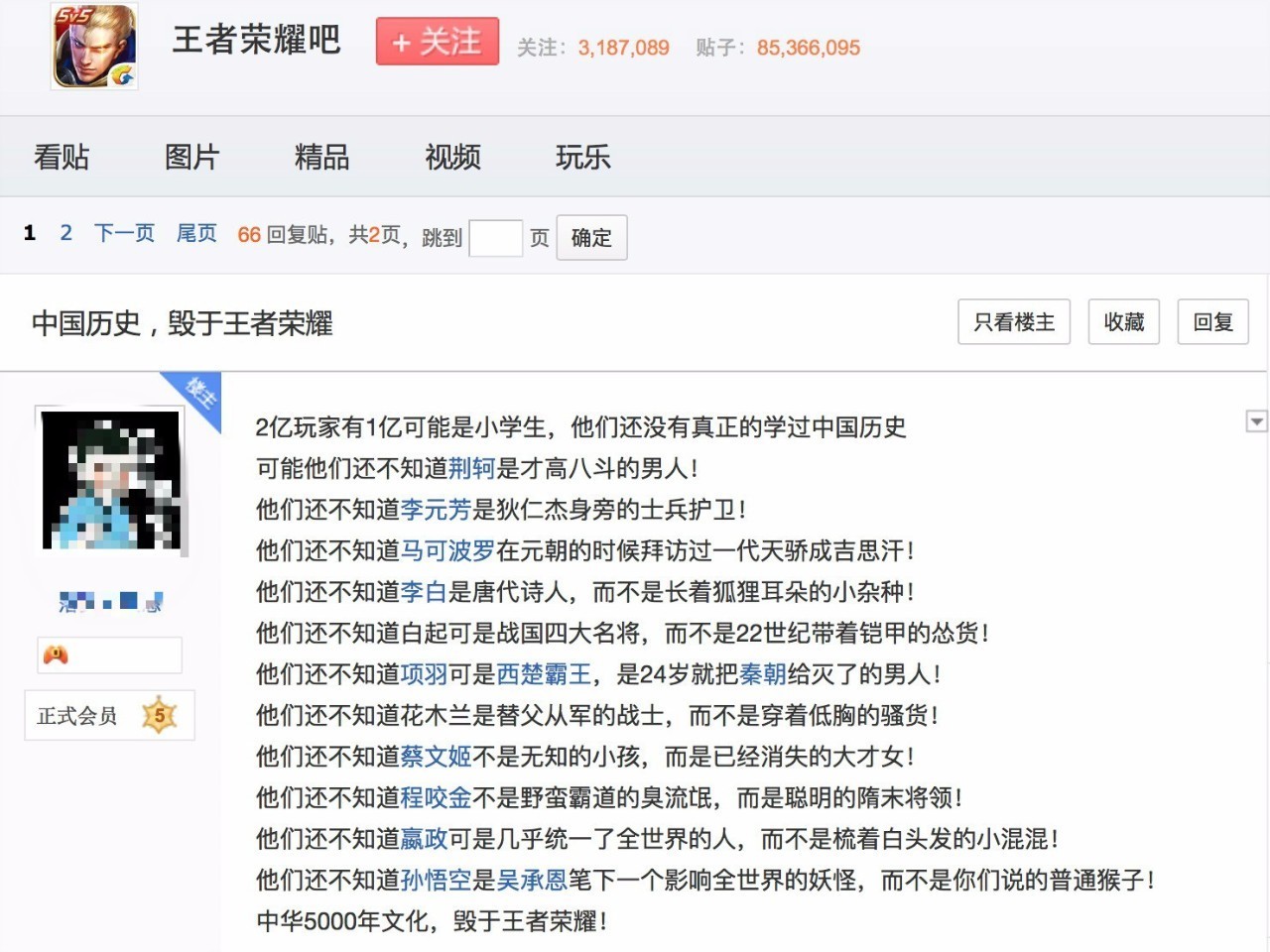Click the post count 85,366,095
The height and width of the screenshot is (952, 1270).
click(x=809, y=48)
